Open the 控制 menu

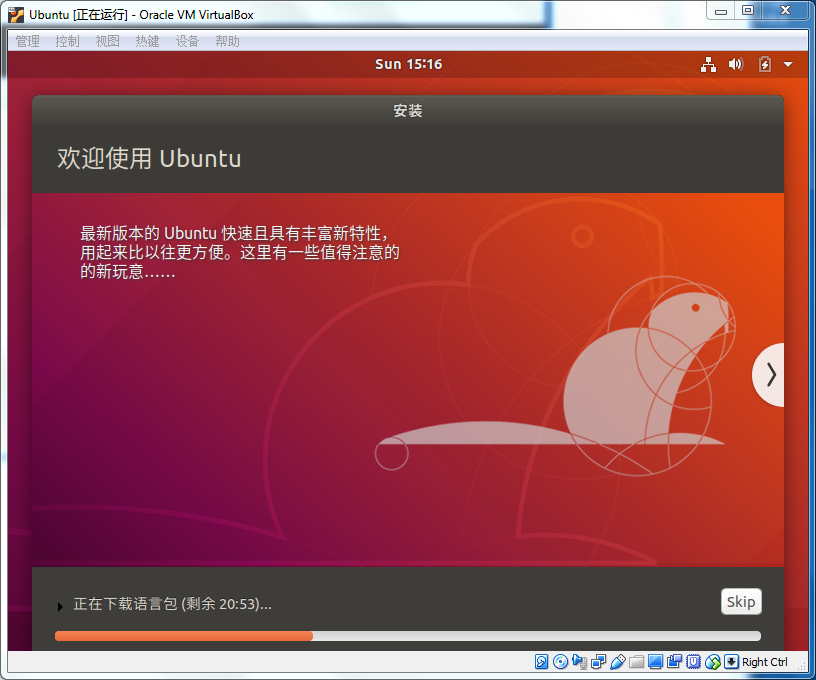67,41
